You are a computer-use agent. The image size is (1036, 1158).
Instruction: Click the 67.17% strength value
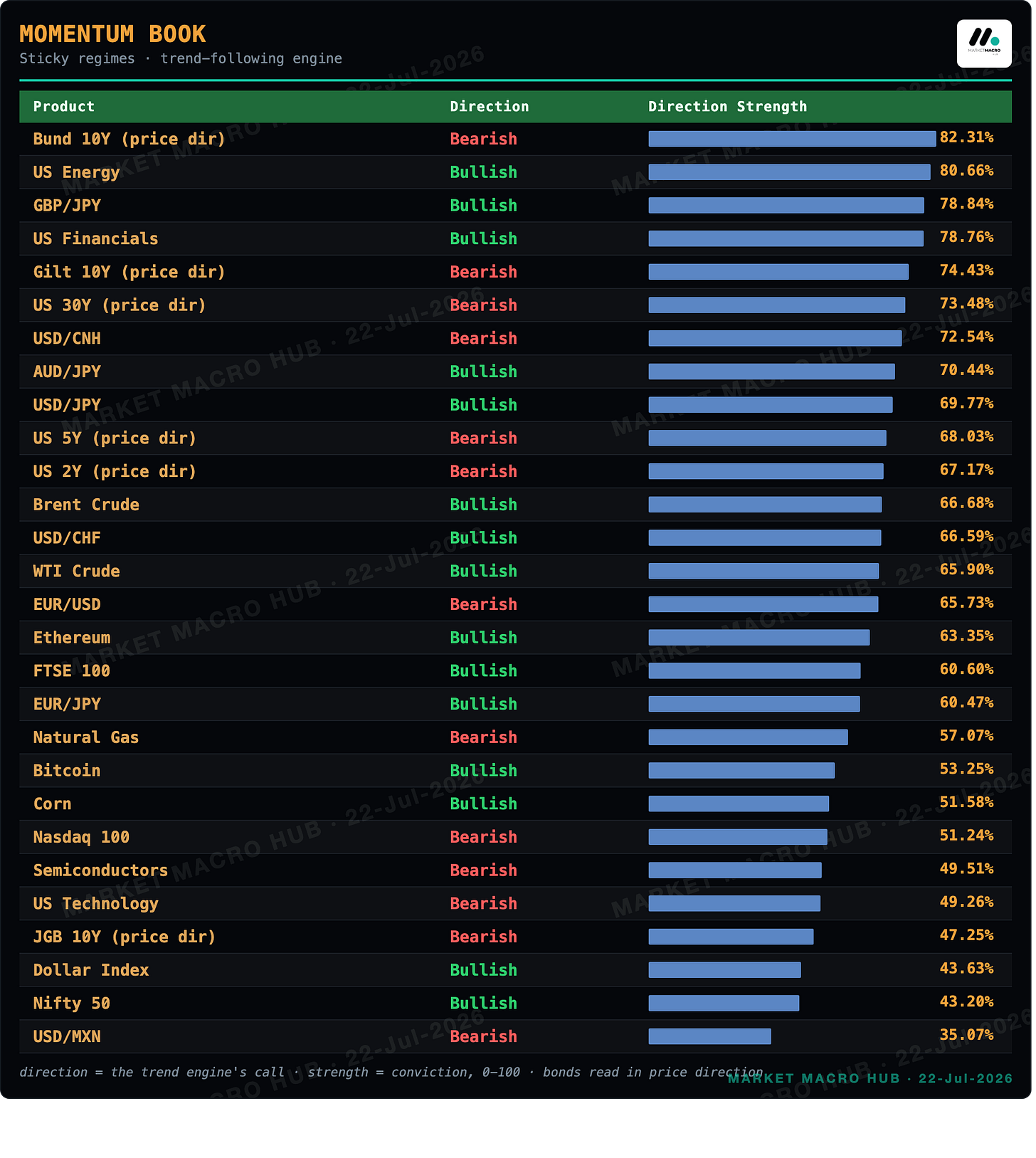966,470
